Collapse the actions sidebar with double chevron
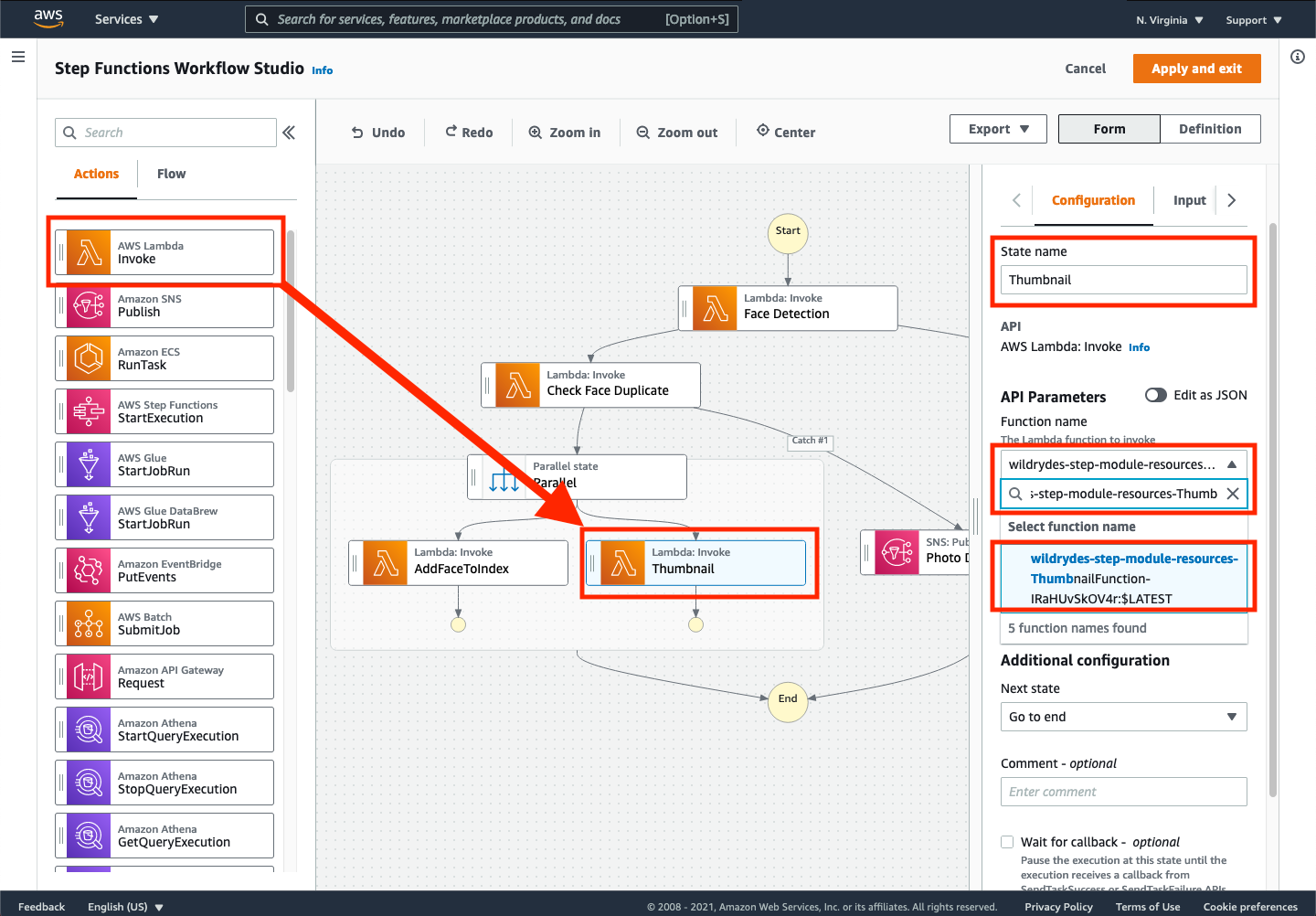The image size is (1316, 916). click(289, 133)
